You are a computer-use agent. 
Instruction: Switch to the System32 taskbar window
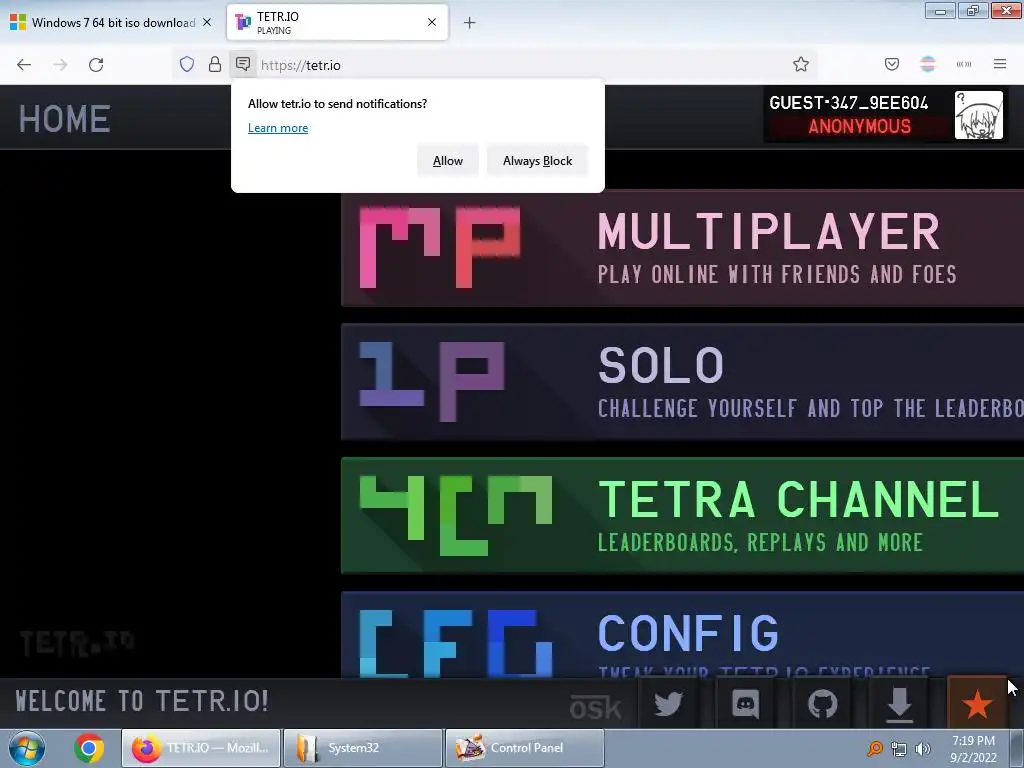[x=363, y=748]
